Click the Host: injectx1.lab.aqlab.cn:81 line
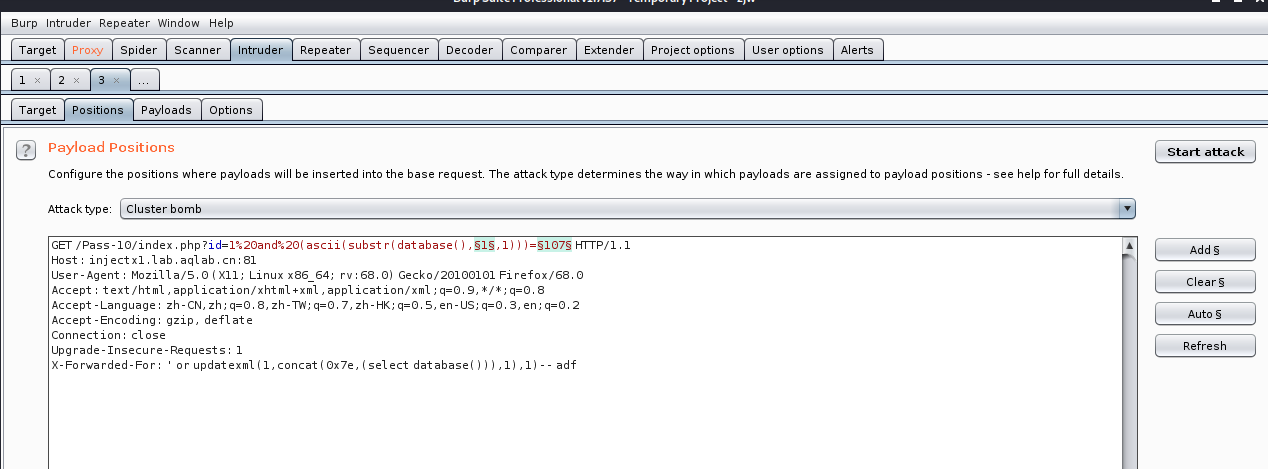The height and width of the screenshot is (469, 1268). coord(153,260)
